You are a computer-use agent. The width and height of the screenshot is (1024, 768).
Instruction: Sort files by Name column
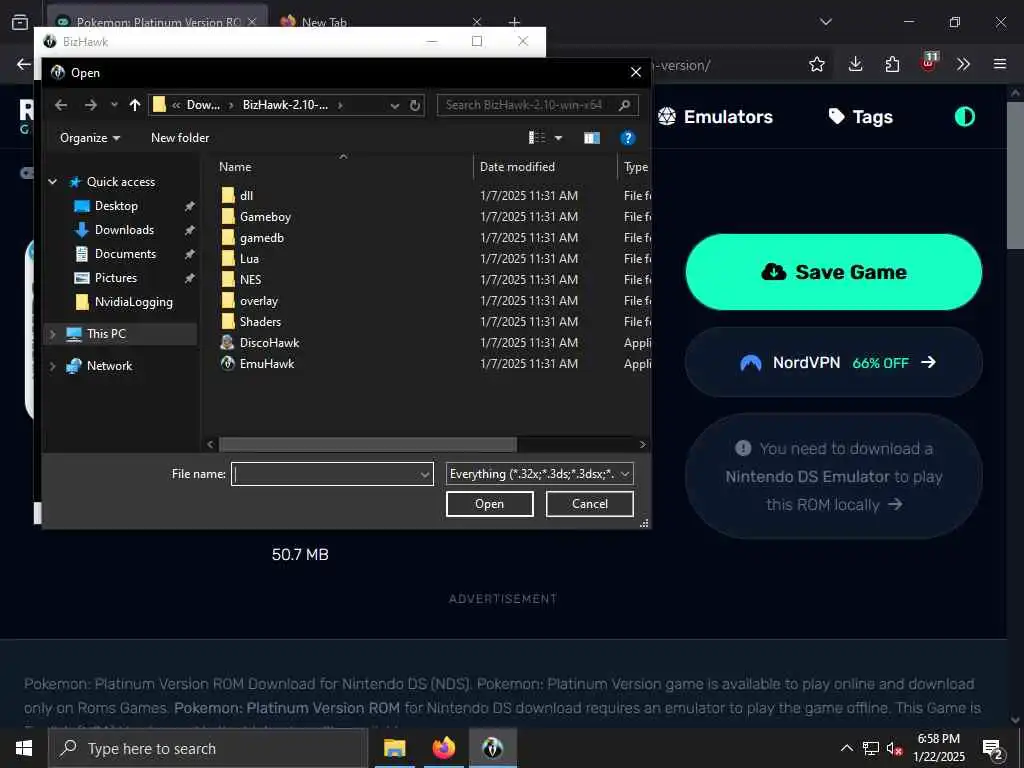click(235, 167)
